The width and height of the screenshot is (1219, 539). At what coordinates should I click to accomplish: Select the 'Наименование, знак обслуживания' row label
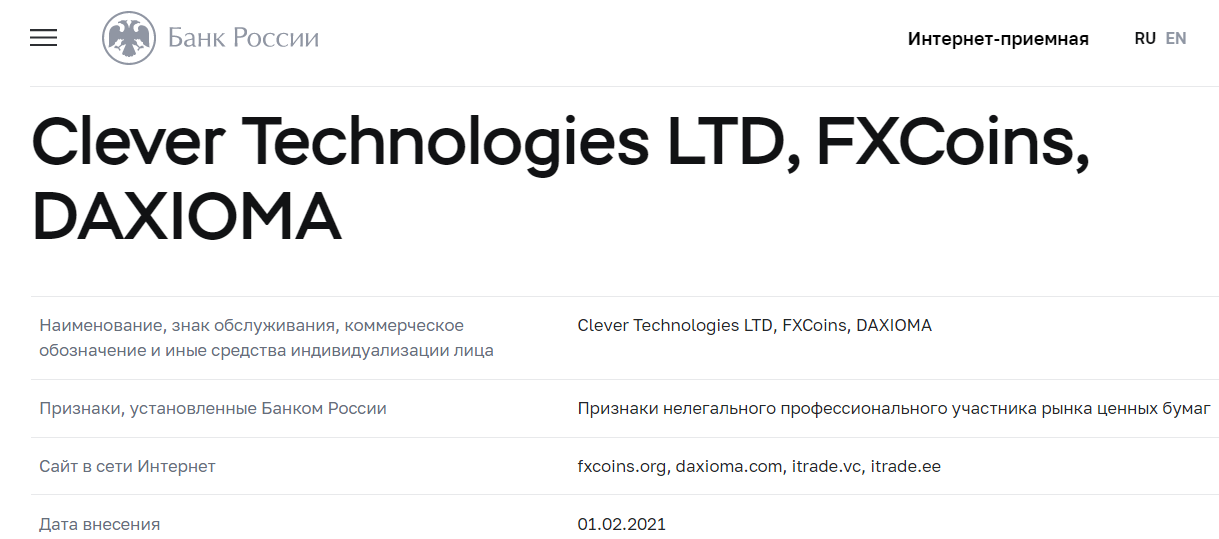click(266, 338)
